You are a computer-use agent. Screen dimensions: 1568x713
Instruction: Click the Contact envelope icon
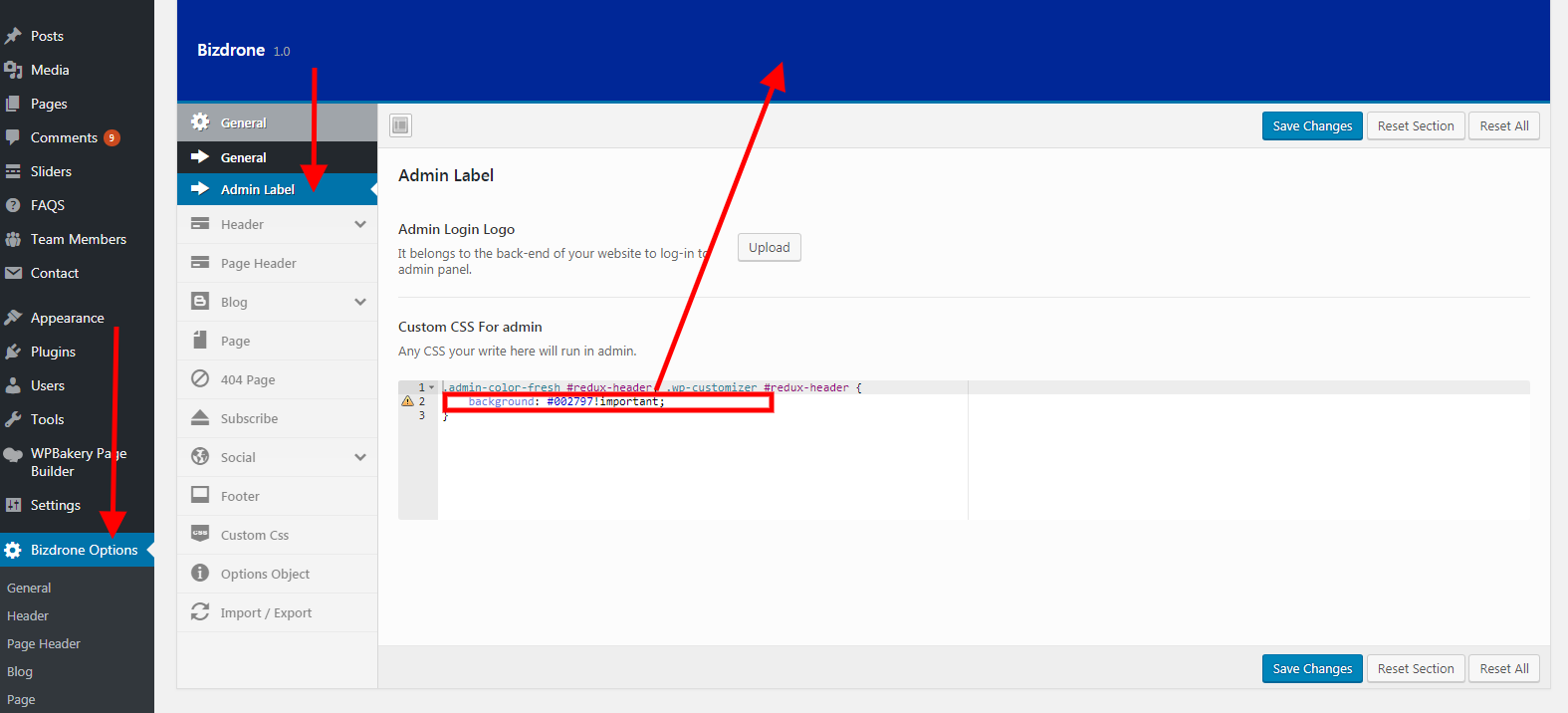(x=13, y=273)
